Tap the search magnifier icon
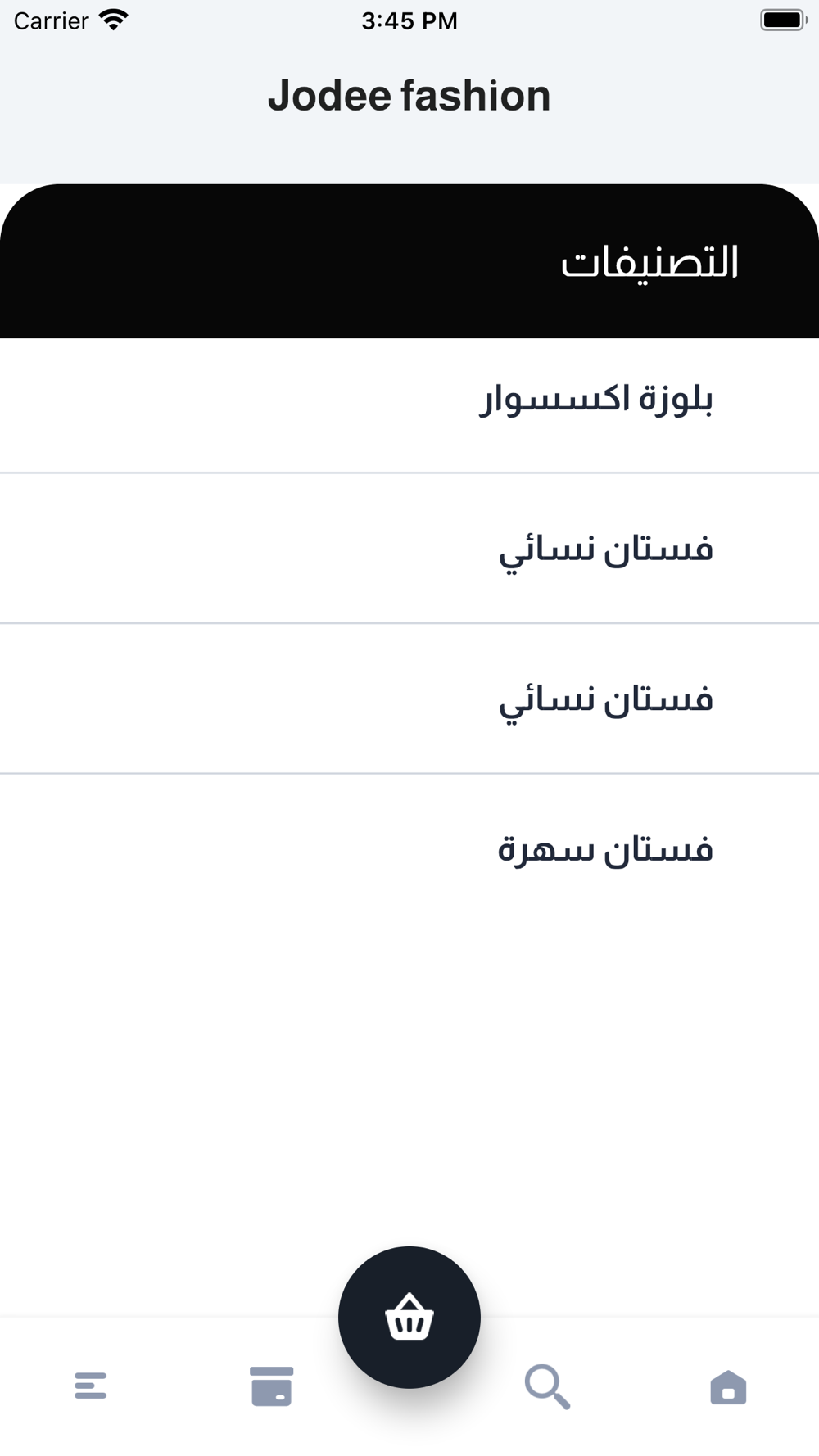The width and height of the screenshot is (819, 1456). tap(547, 1386)
